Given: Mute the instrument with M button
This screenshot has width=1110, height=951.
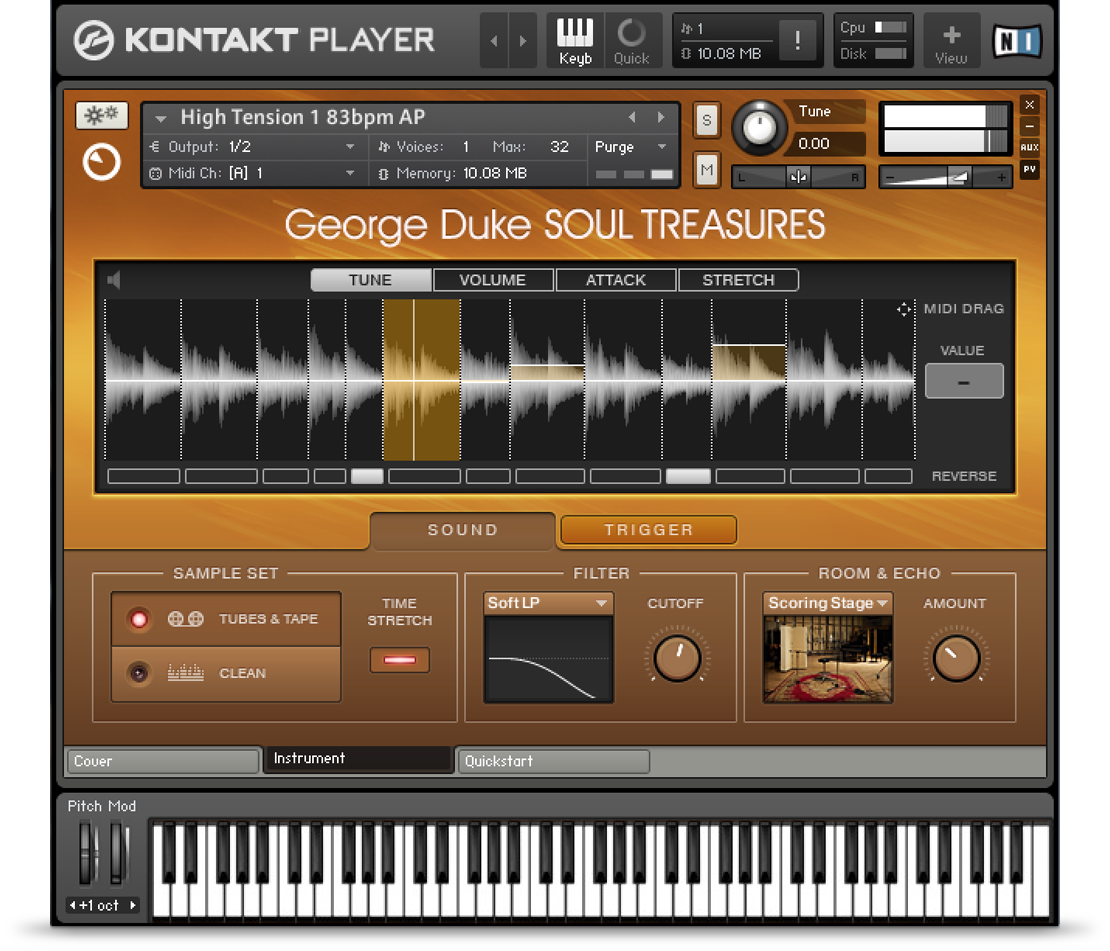Looking at the screenshot, I should pyautogui.click(x=706, y=170).
